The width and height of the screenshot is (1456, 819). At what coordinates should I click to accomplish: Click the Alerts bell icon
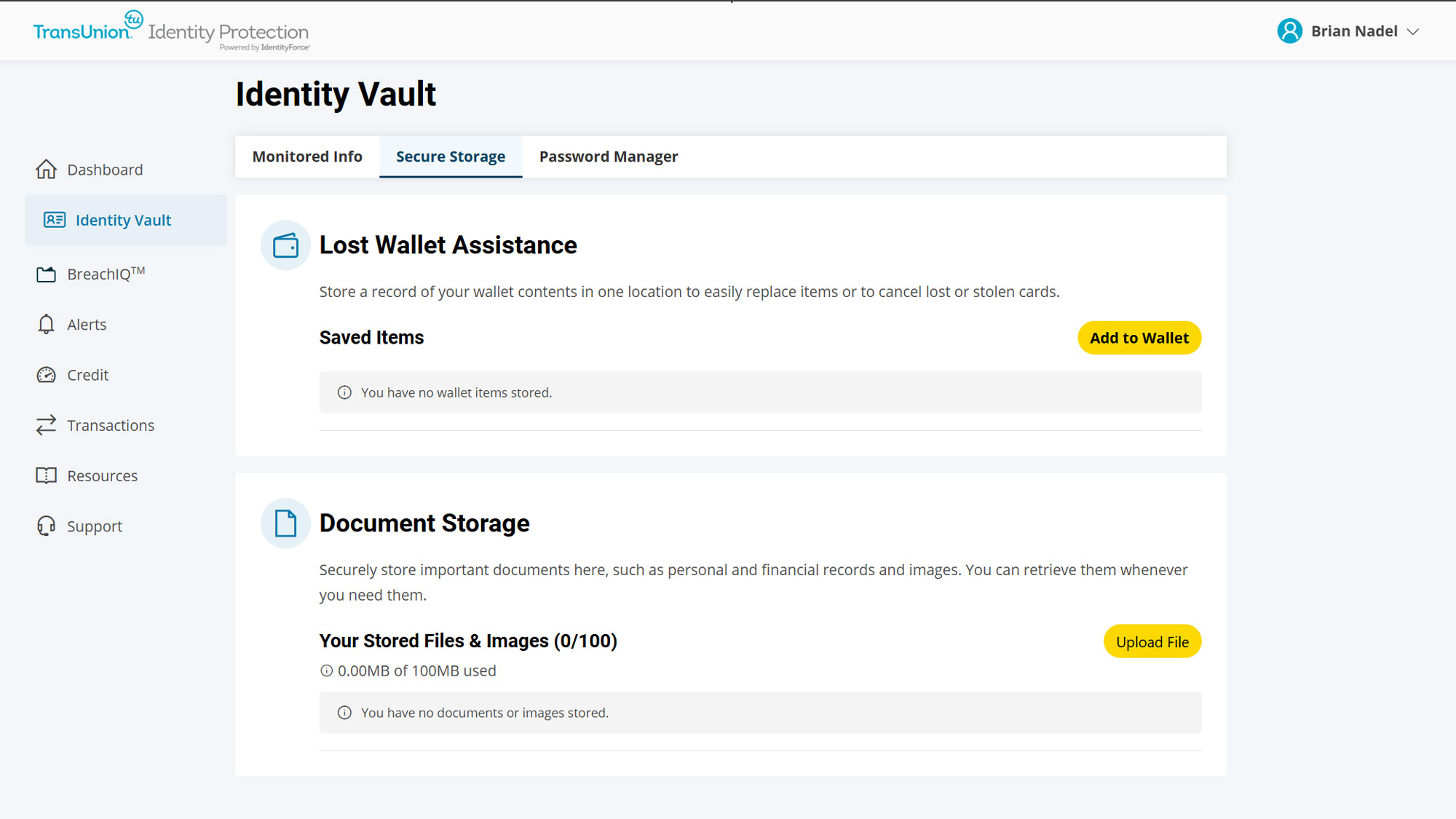point(46,325)
